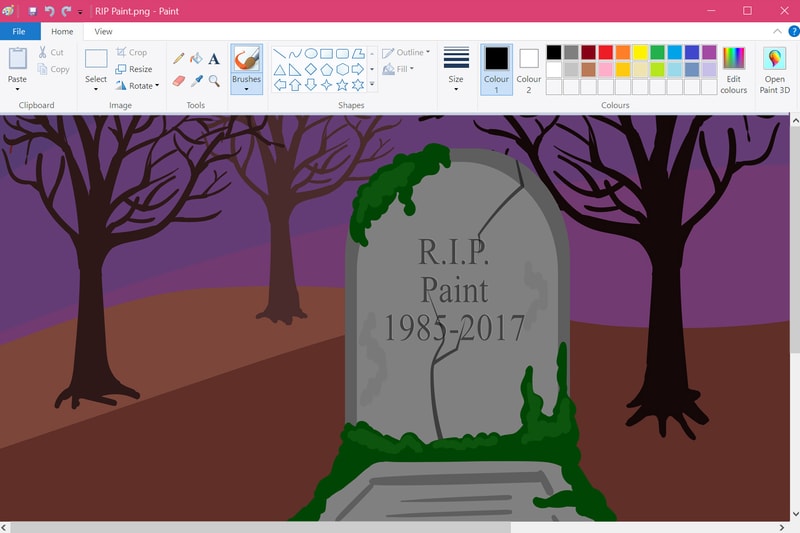Choose the Pentagon shape
Image resolution: width=800 pixels, height=533 pixels.
[327, 69]
